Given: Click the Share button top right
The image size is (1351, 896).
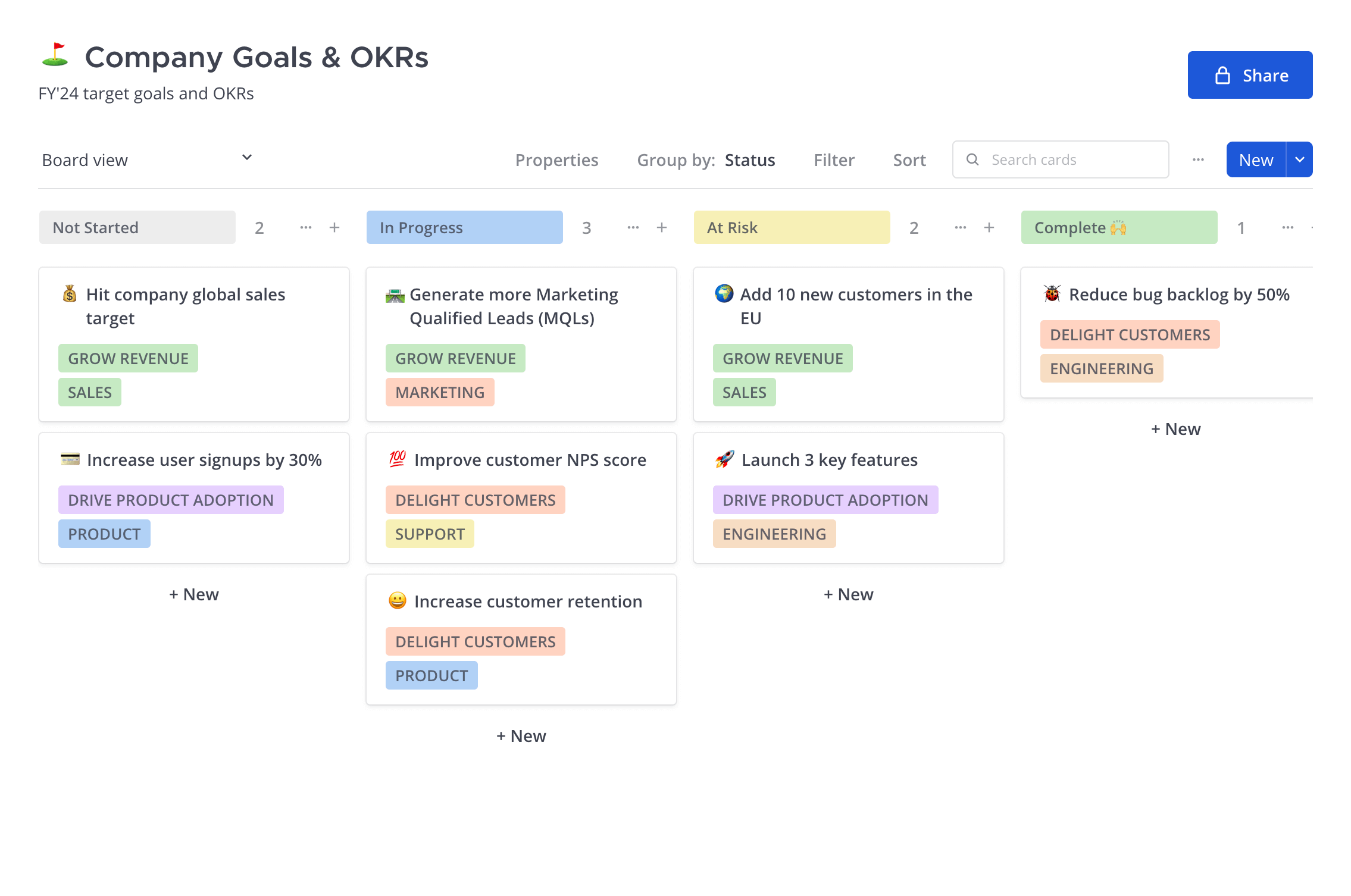Looking at the screenshot, I should pyautogui.click(x=1250, y=75).
